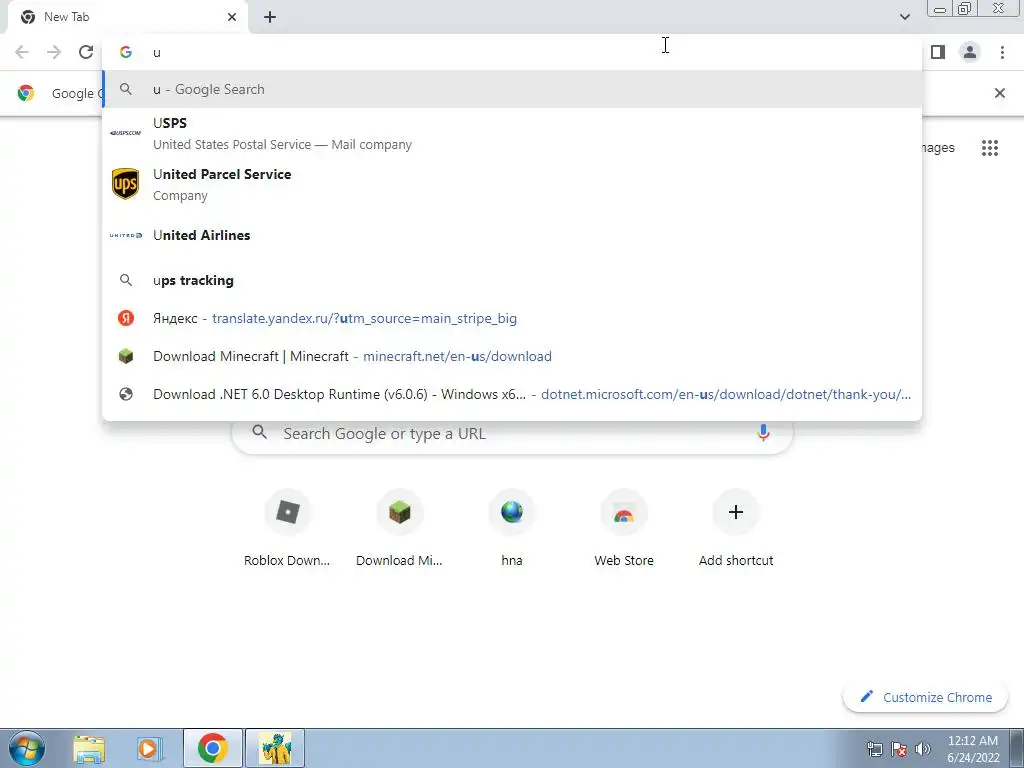
Task: Click the Yandex red icon
Action: click(x=125, y=318)
